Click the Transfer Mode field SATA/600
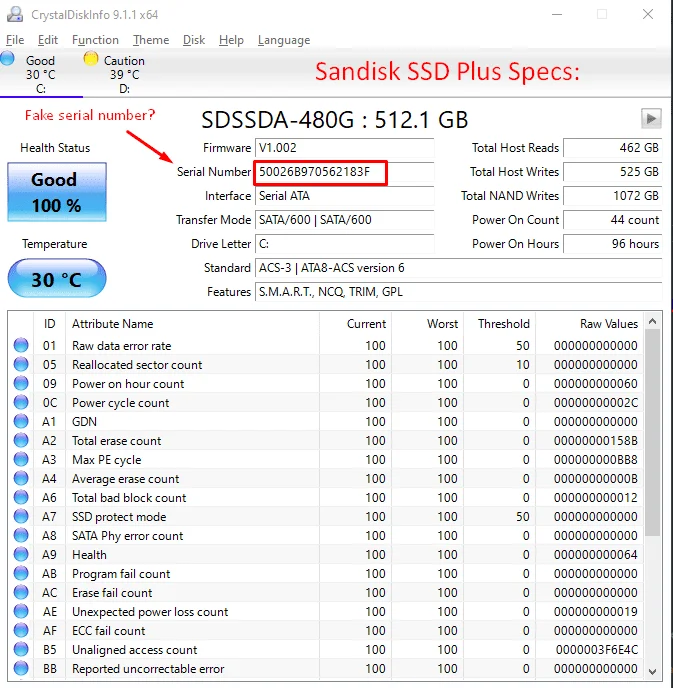This screenshot has height=688, width=673. pos(344,219)
